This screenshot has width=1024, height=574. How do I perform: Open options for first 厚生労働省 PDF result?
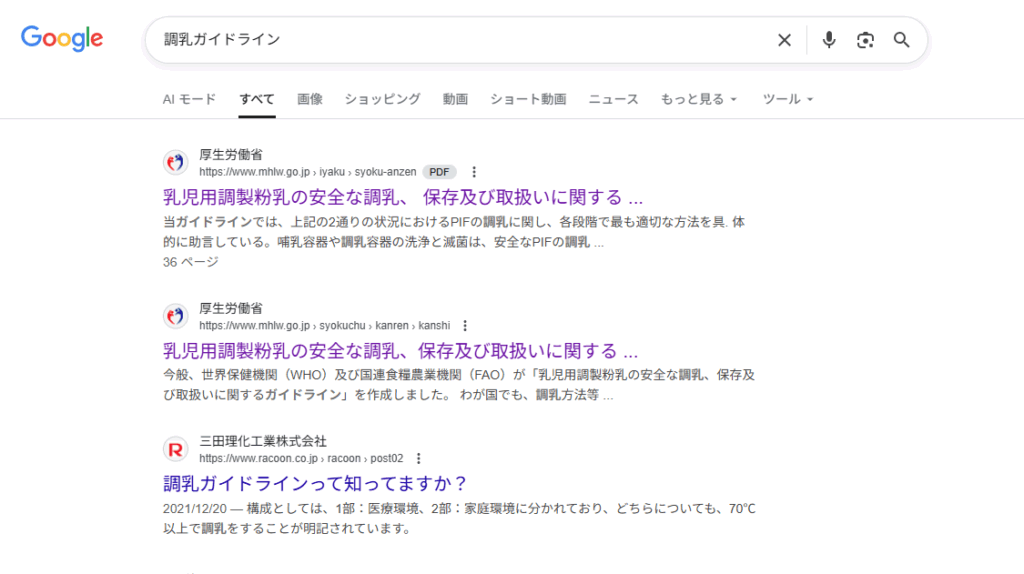click(x=474, y=172)
